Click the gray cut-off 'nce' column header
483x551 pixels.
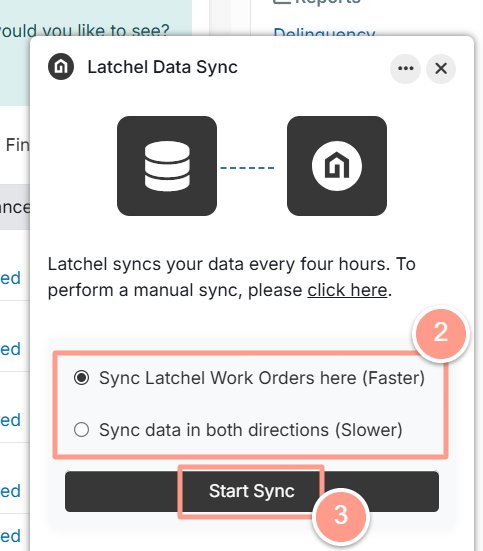(x=15, y=207)
